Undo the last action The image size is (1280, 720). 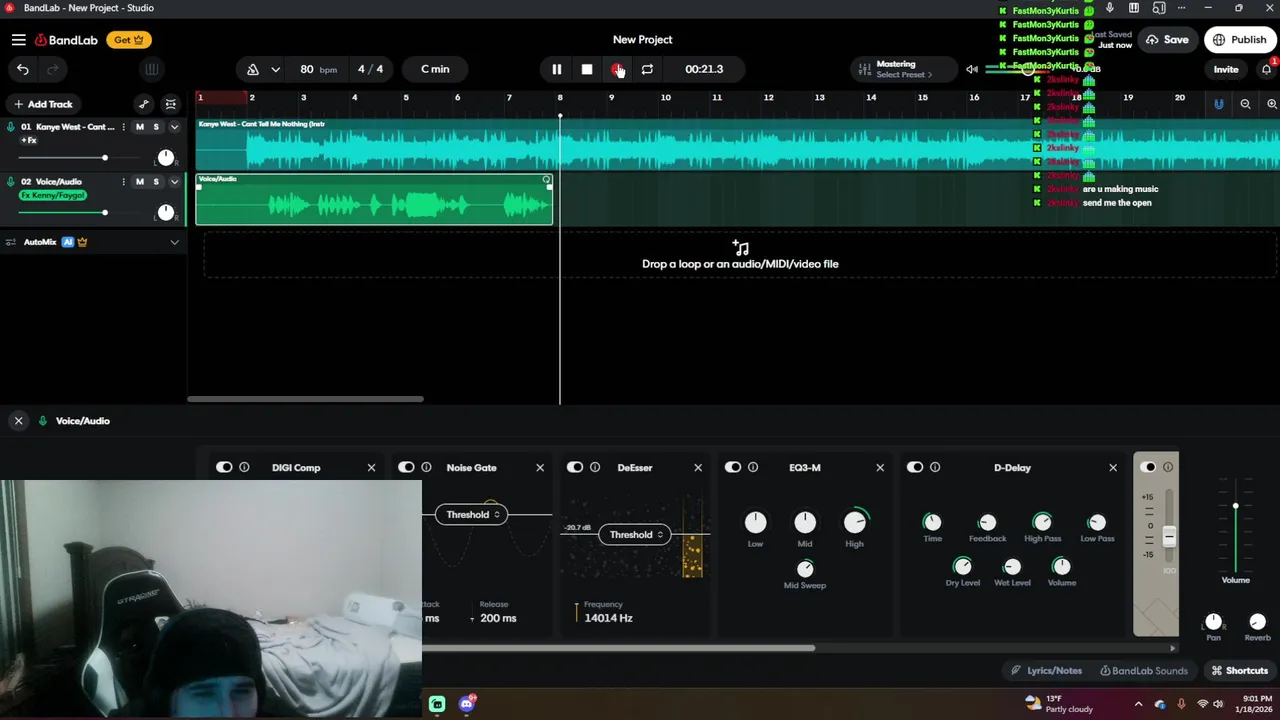23,69
